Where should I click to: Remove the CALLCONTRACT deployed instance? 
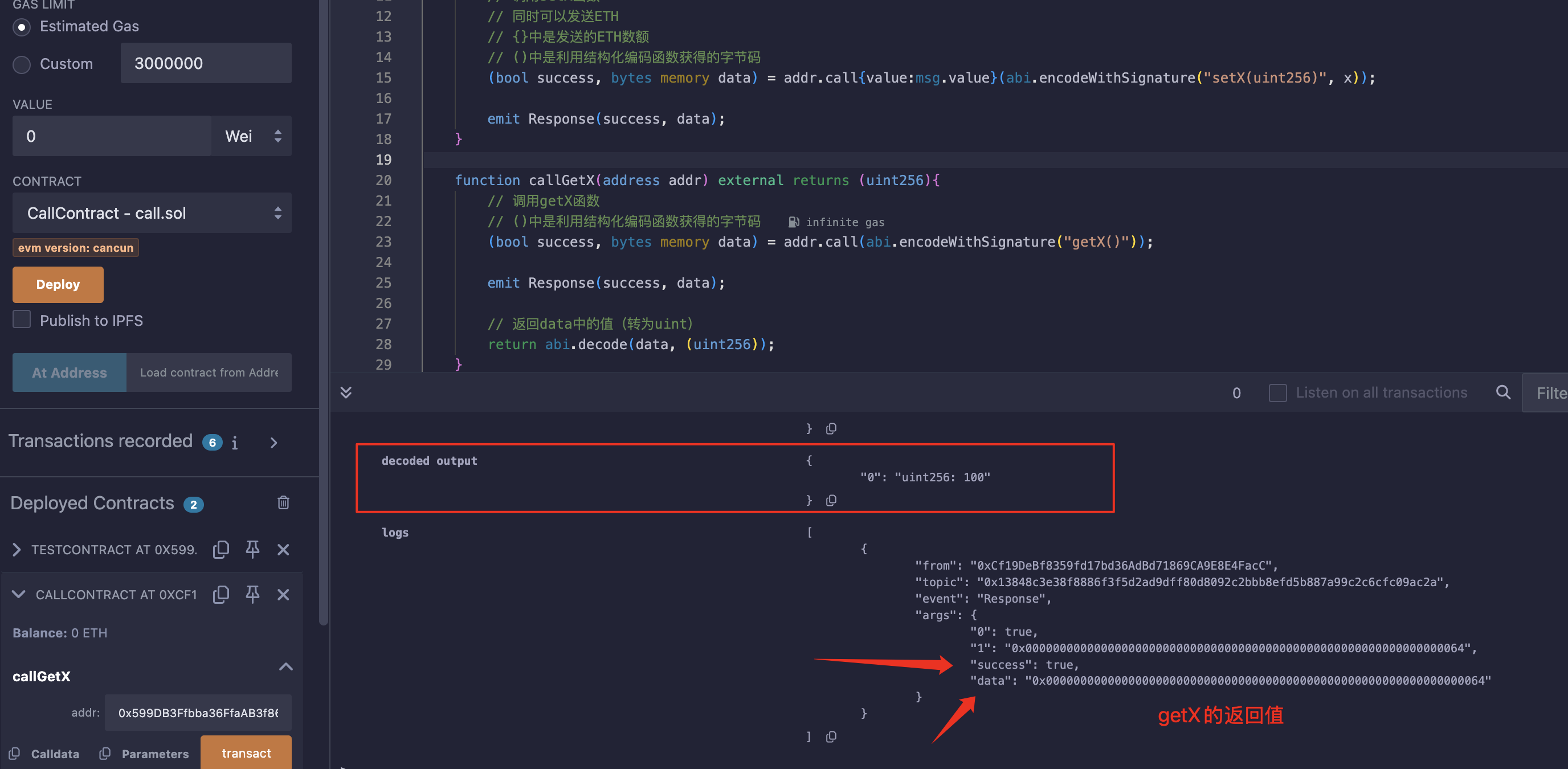click(283, 594)
